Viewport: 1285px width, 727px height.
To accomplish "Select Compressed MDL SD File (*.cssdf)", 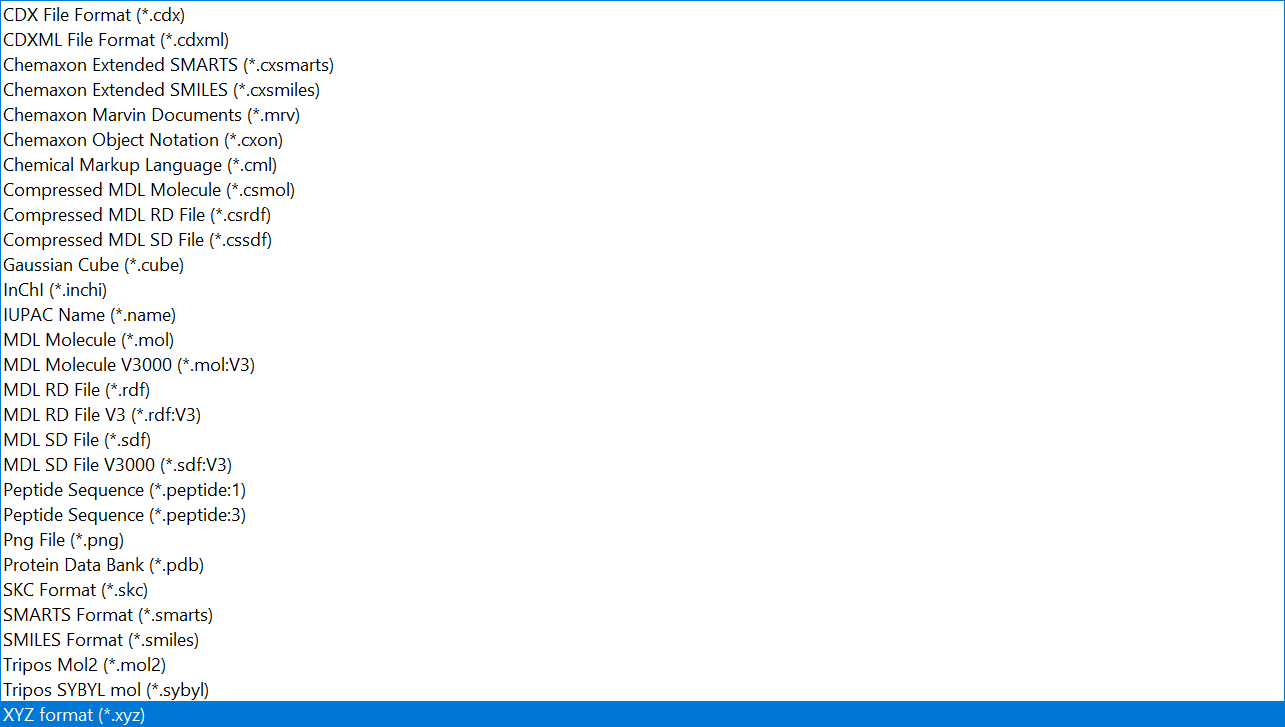I will click(x=642, y=240).
